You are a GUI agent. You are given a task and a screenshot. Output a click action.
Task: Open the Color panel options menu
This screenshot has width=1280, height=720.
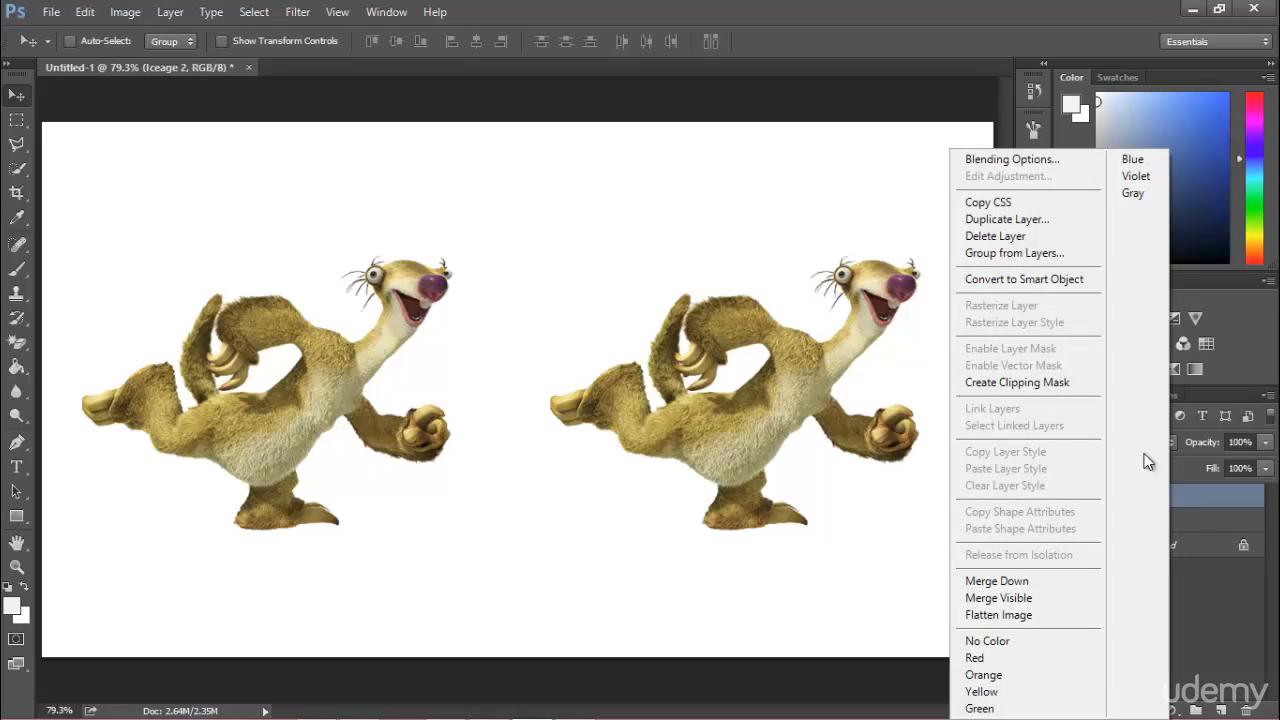pos(1269,77)
